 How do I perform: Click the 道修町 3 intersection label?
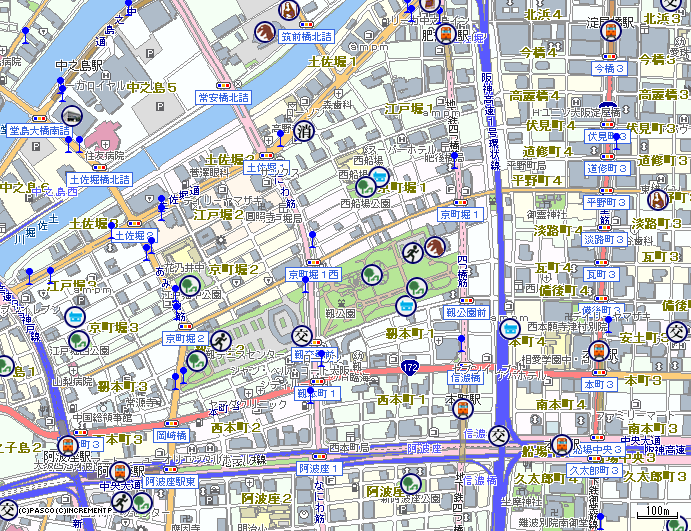(x=609, y=169)
